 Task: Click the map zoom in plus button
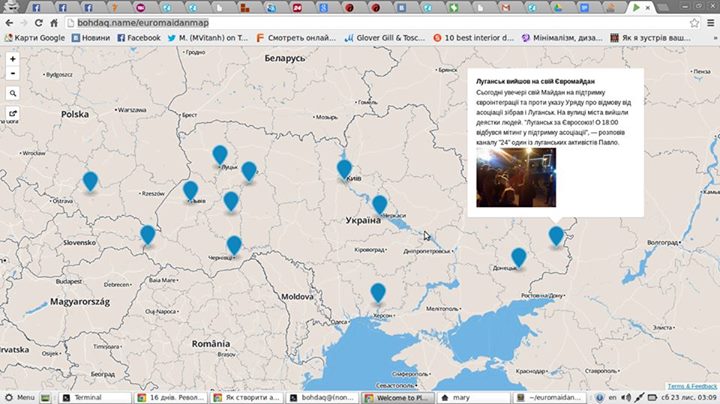click(x=13, y=59)
